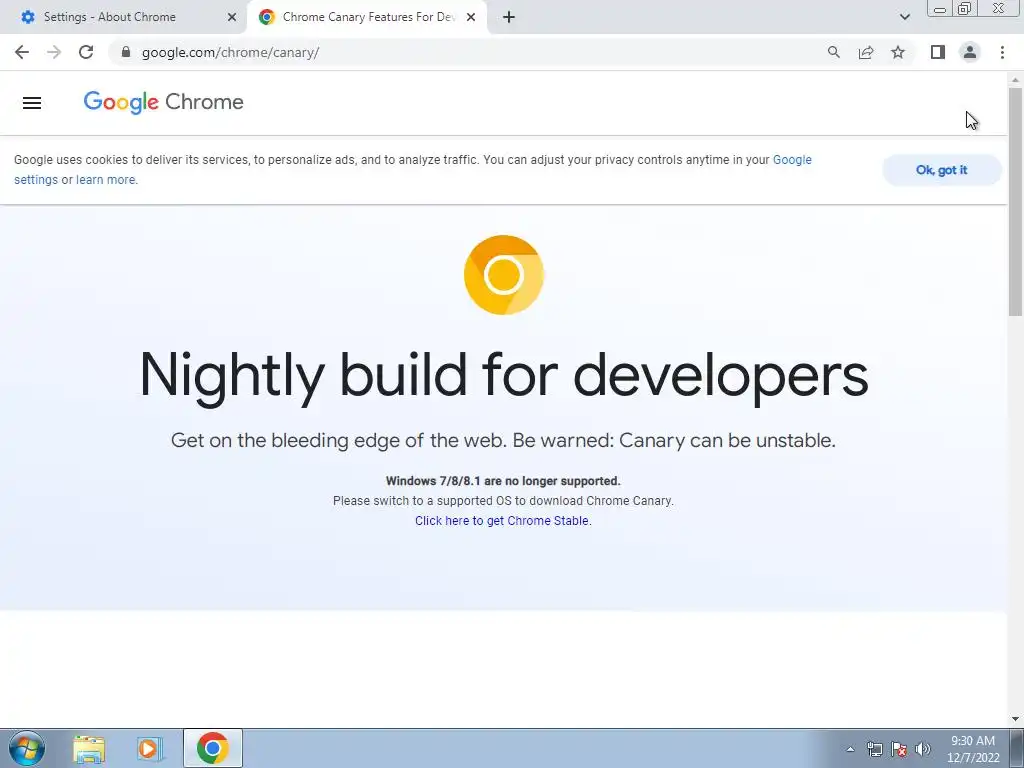Viewport: 1024px width, 768px height.
Task: Click the 'Nightly build for developers' heading
Action: [504, 376]
